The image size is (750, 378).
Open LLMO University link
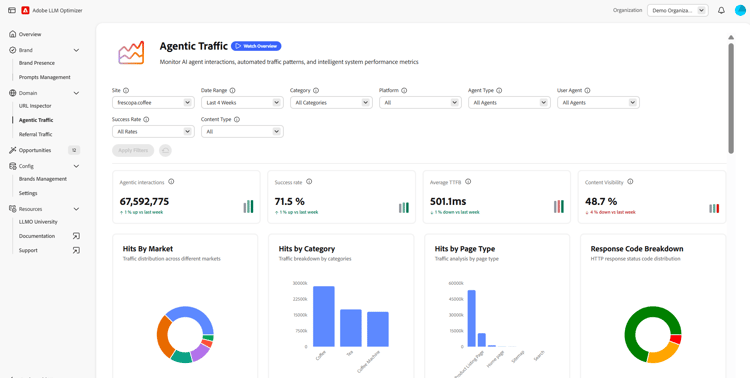[x=38, y=222]
